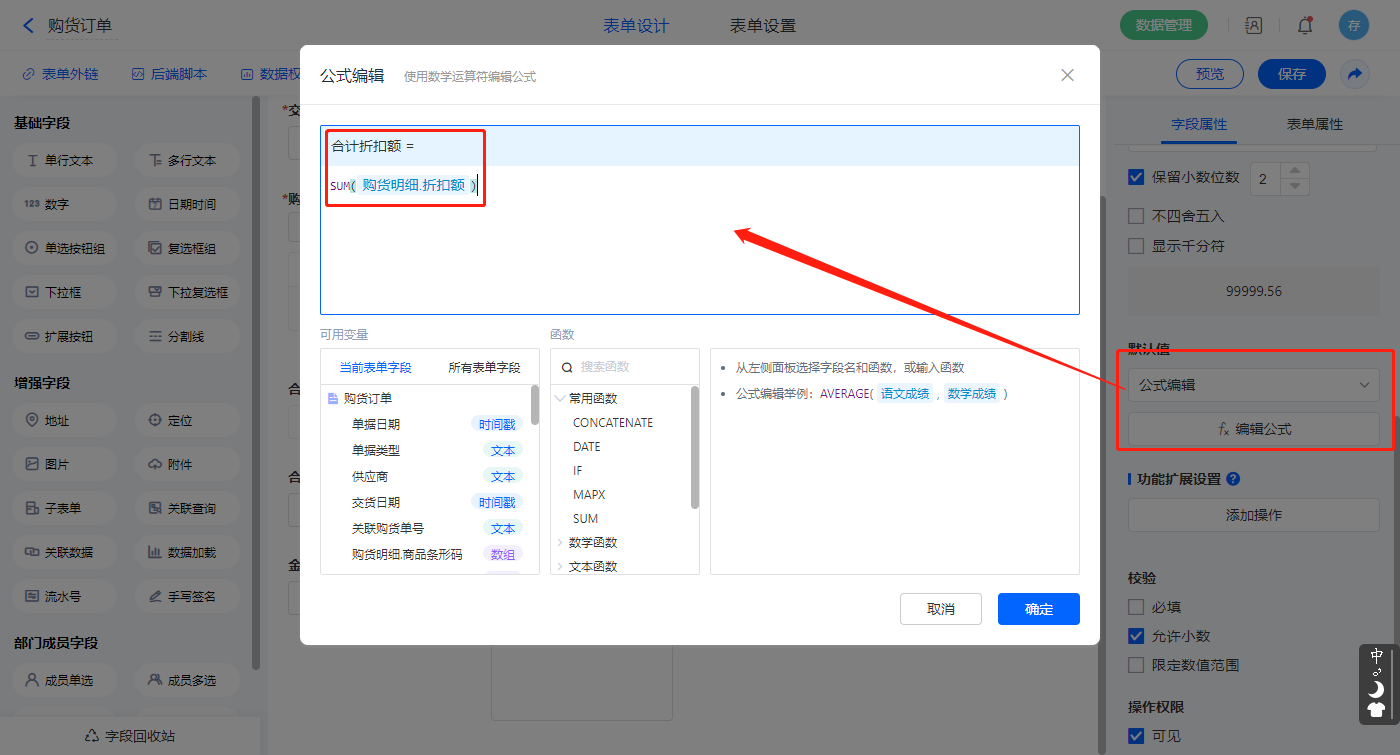Image resolution: width=1400 pixels, height=755 pixels.
Task: Enable the 不四舍五入 checkbox
Action: coord(1136,216)
